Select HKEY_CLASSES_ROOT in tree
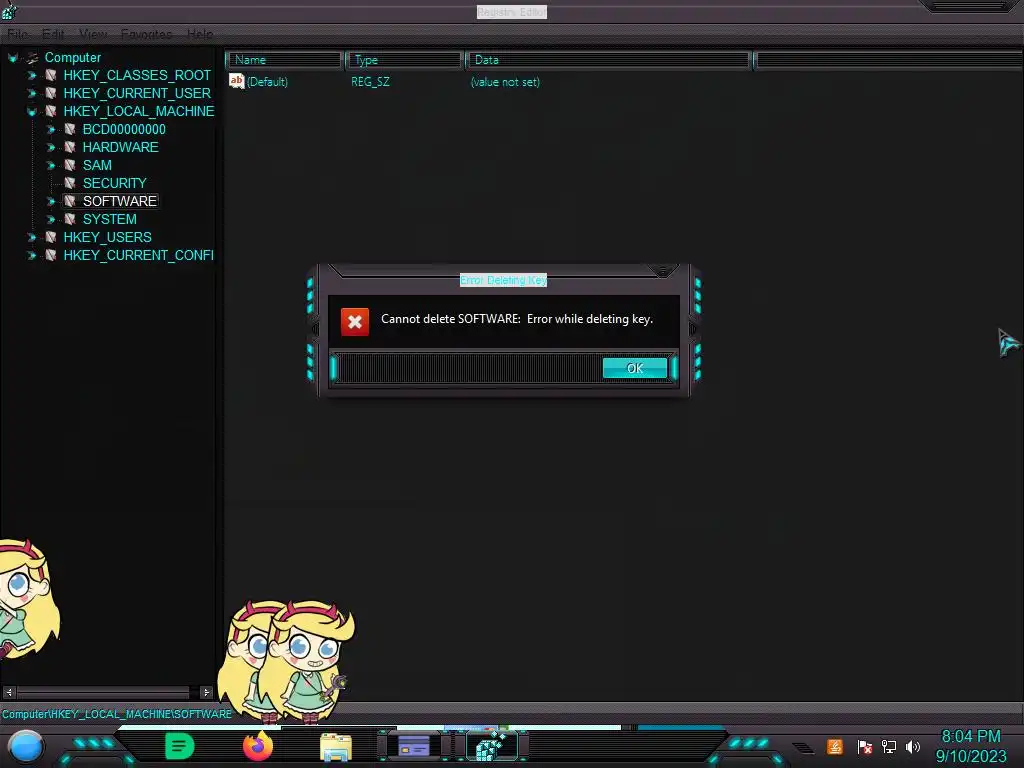The height and width of the screenshot is (768, 1024). (137, 75)
